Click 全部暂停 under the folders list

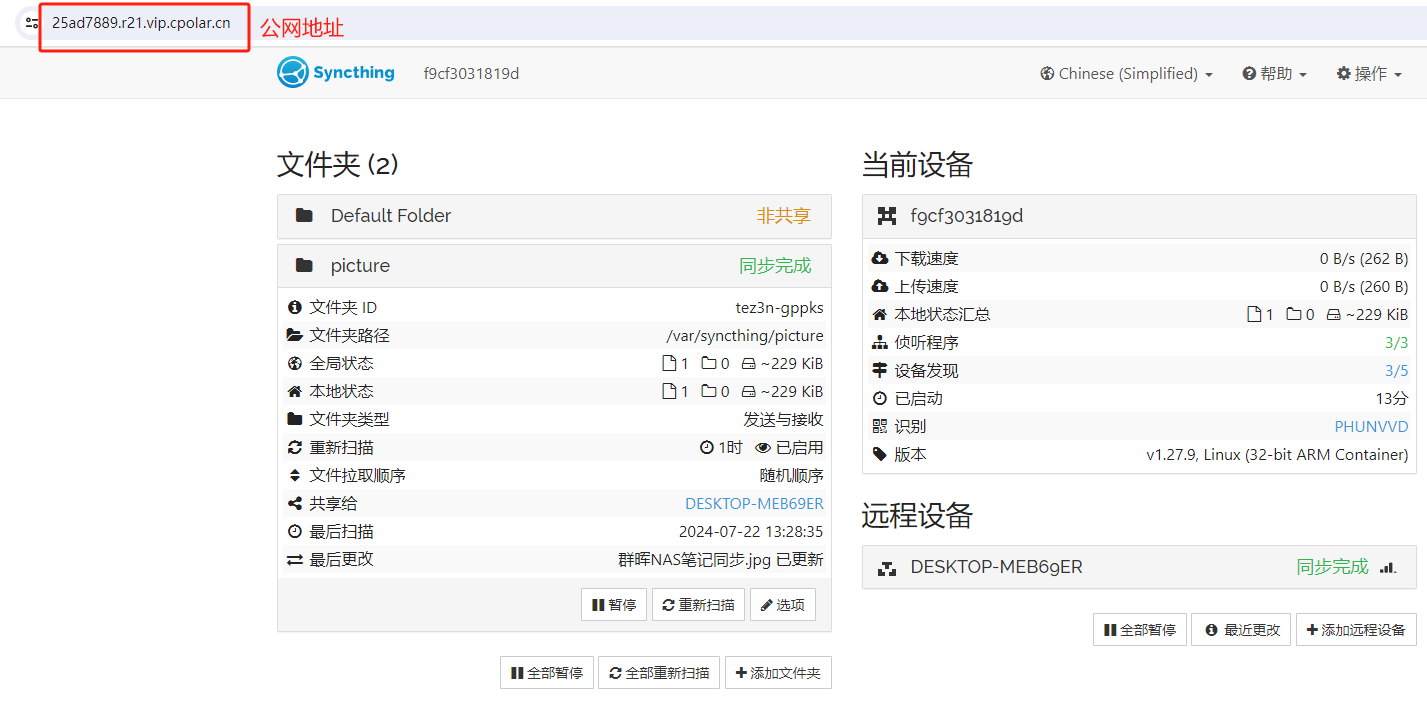coord(546,673)
